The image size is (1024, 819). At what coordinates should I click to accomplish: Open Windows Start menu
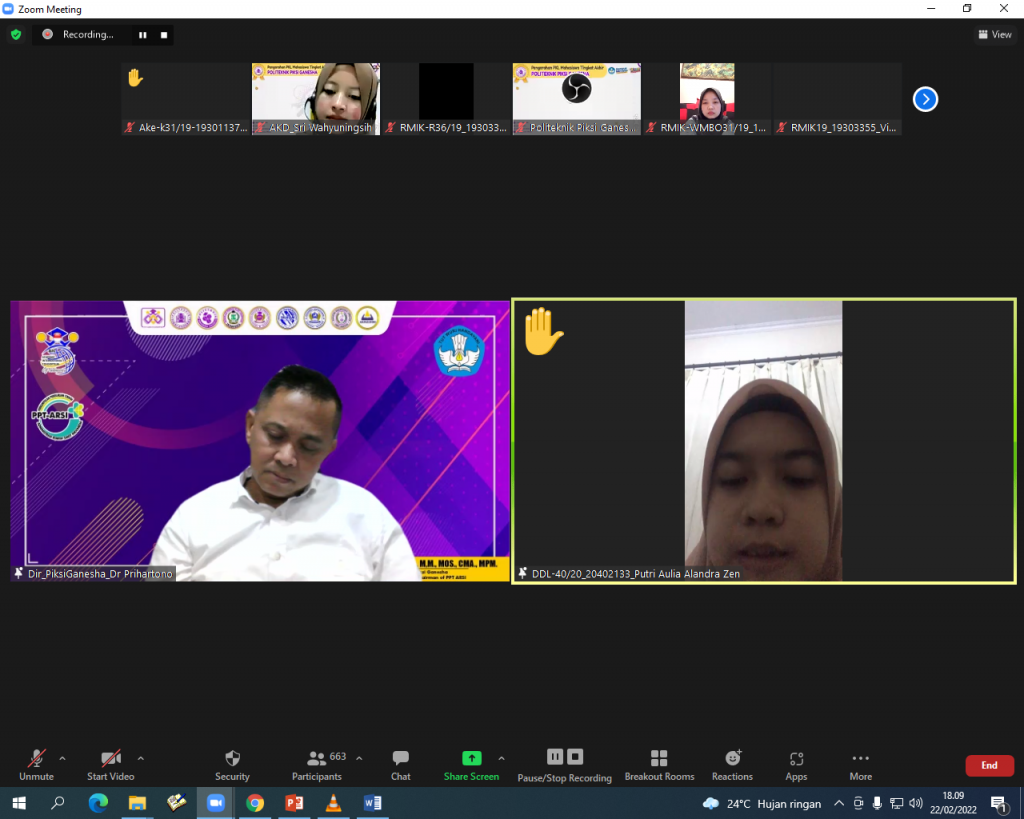coord(19,803)
